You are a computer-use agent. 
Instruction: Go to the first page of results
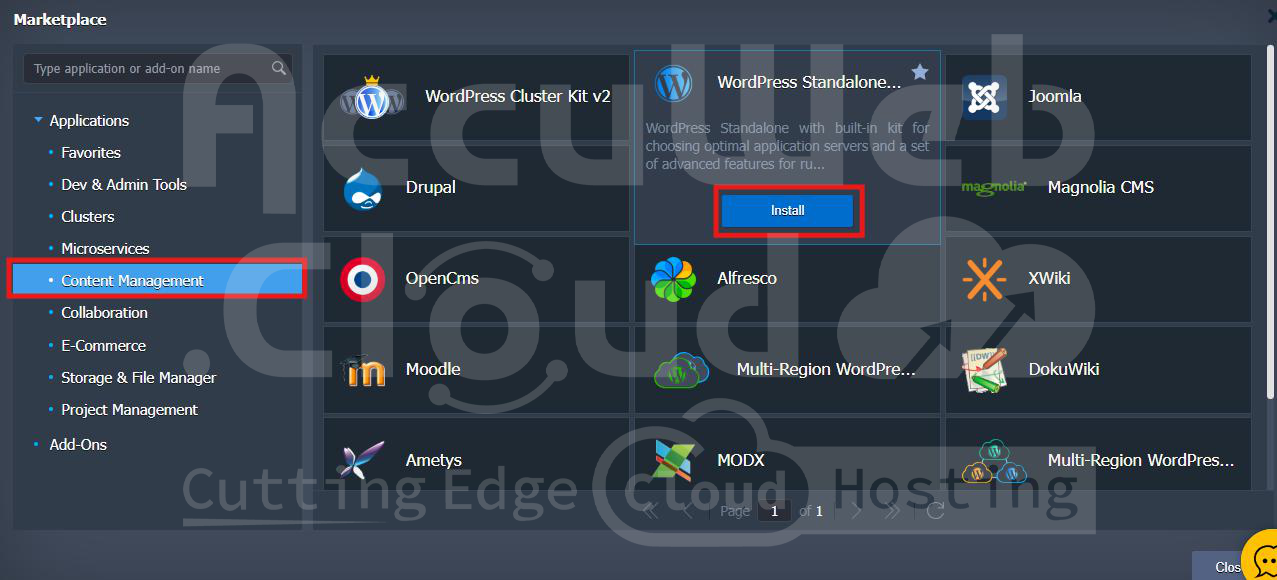[651, 511]
